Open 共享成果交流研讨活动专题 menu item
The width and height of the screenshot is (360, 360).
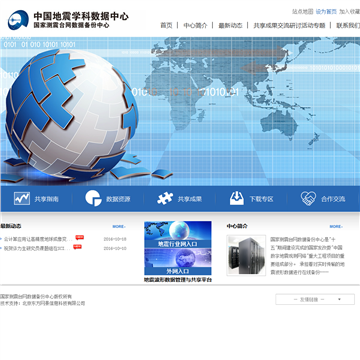pyautogui.click(x=289, y=25)
